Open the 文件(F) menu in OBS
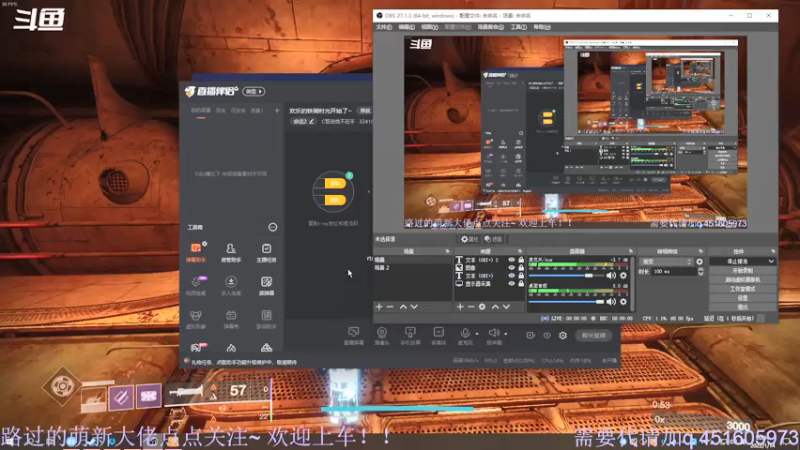800x450 pixels. (x=384, y=27)
